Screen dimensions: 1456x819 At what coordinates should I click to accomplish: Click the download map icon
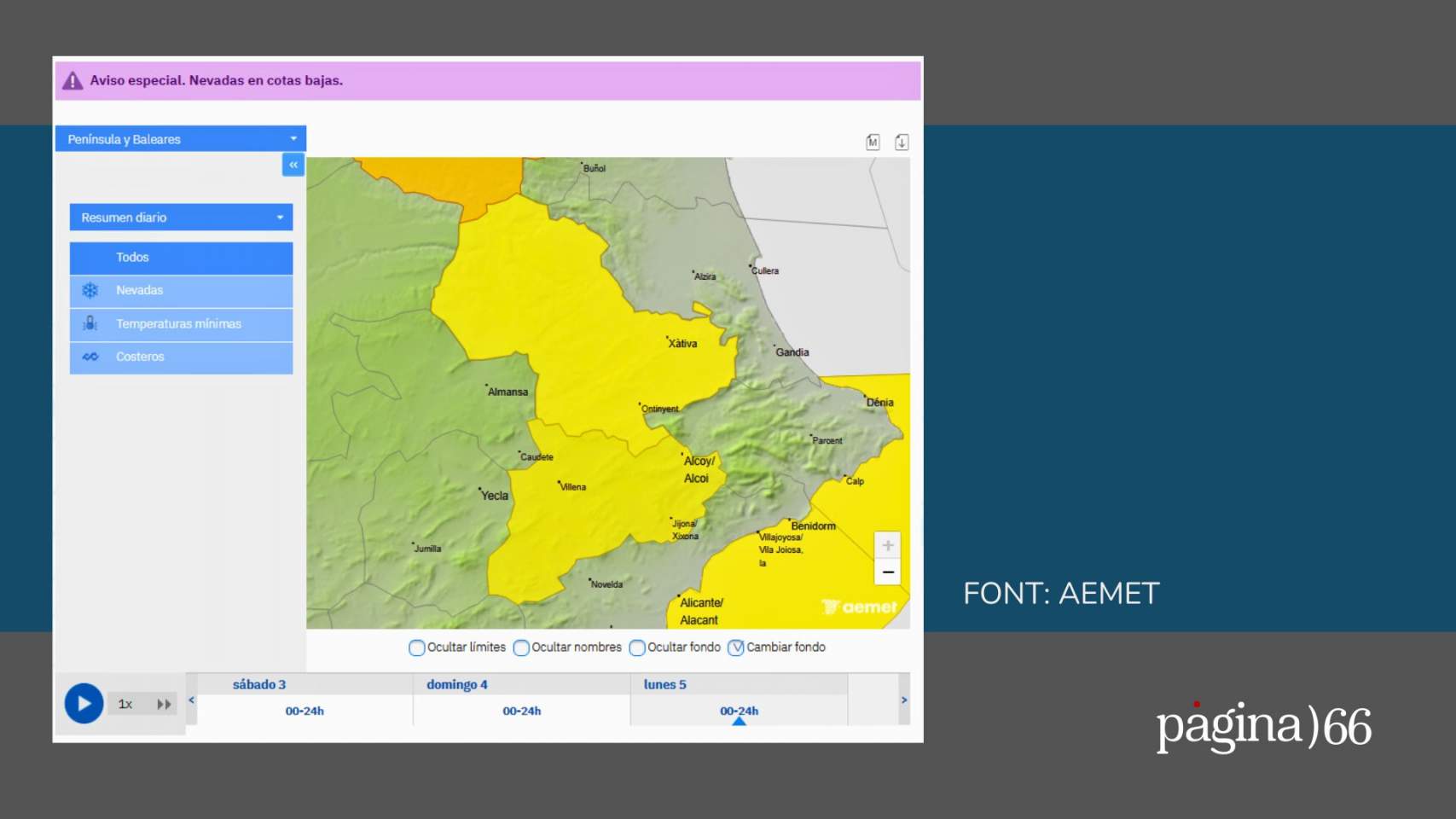point(902,142)
